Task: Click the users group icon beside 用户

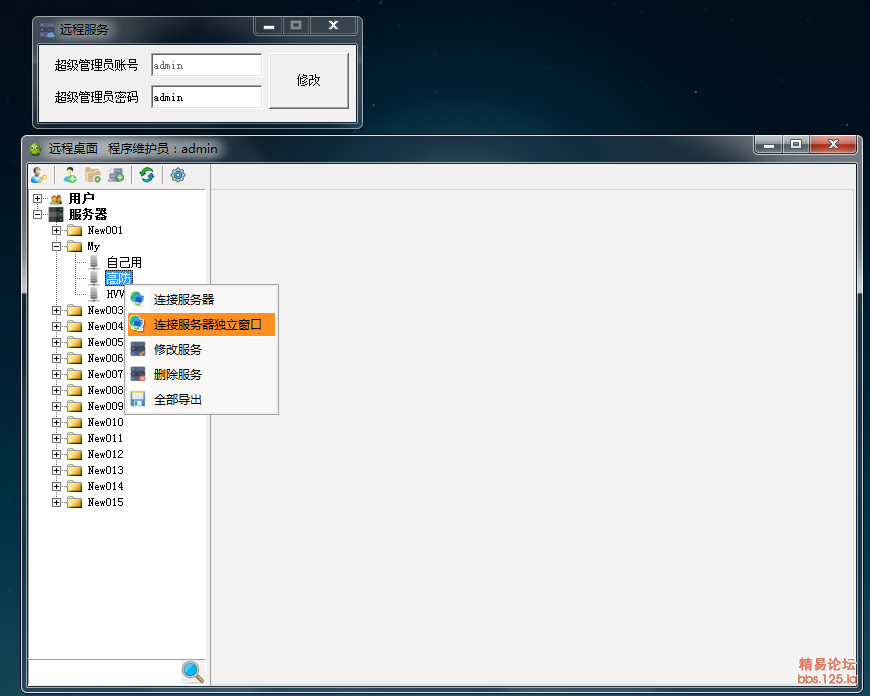Action: [56, 199]
